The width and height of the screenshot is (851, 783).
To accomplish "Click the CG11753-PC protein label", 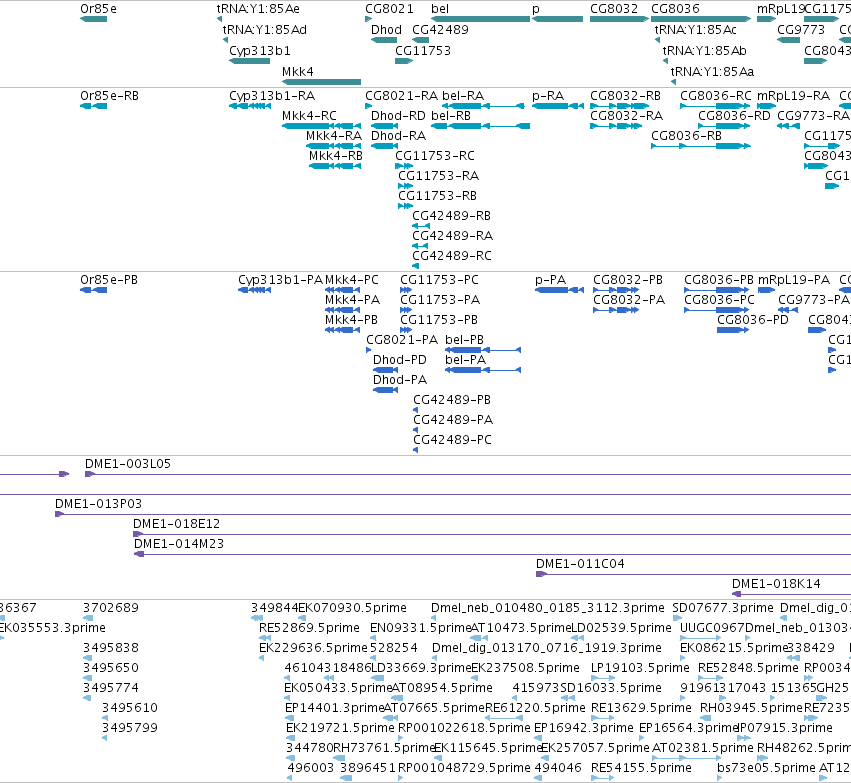I will coord(440,280).
